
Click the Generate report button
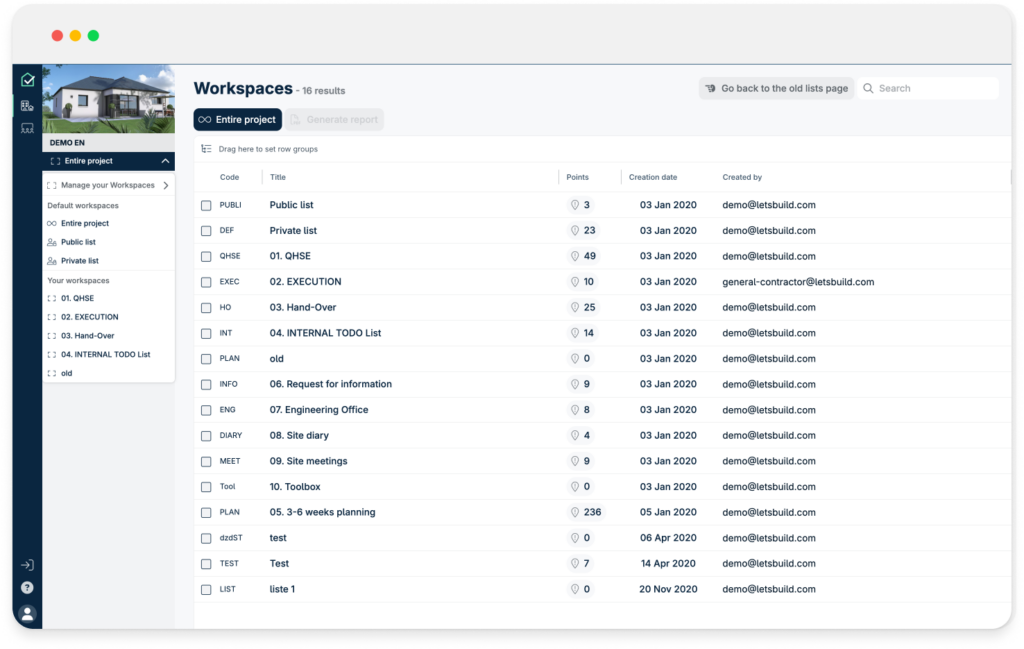click(337, 119)
